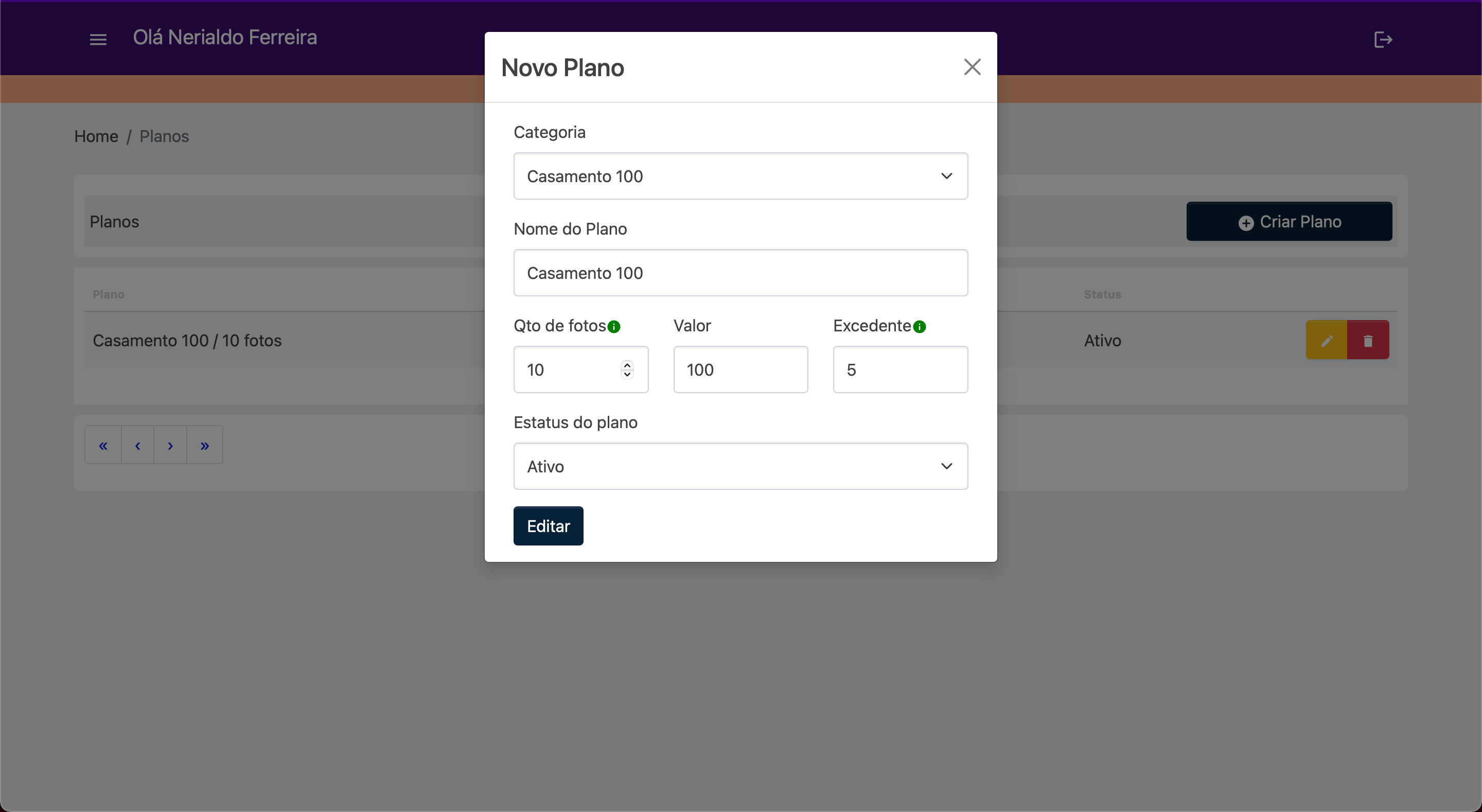Click the yellow pencil edit icon
This screenshot has width=1482, height=812.
click(x=1326, y=341)
